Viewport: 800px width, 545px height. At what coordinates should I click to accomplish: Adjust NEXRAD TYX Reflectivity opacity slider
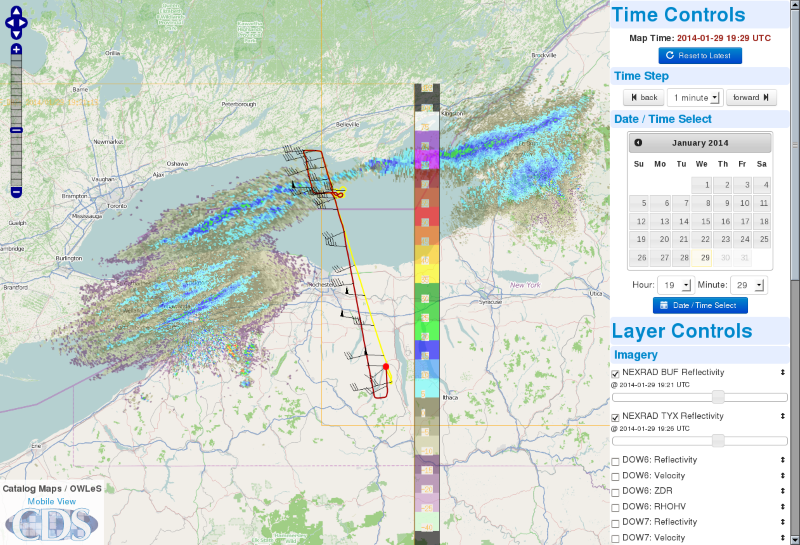pyautogui.click(x=718, y=440)
